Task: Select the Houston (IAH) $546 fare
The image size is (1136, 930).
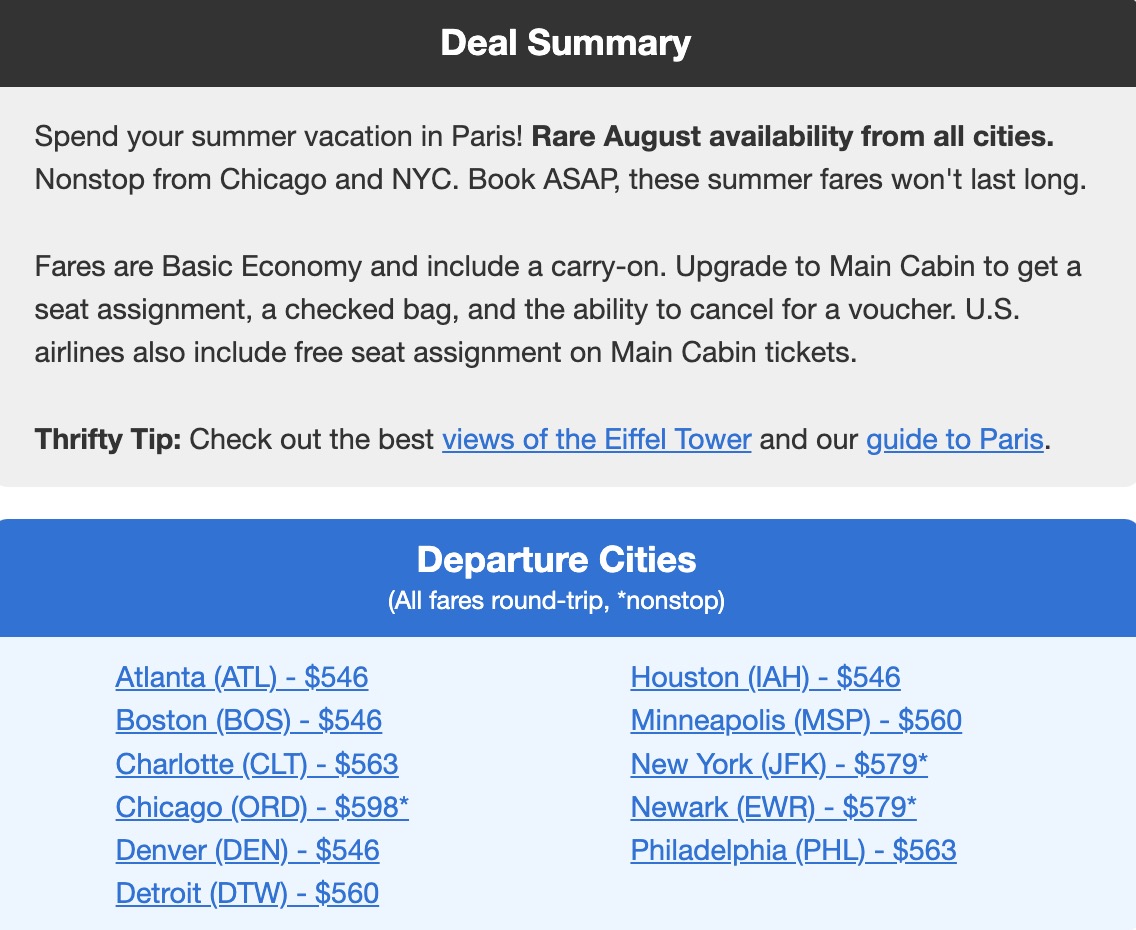Action: click(x=764, y=677)
